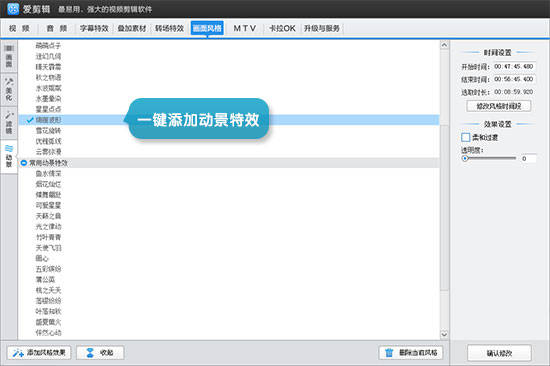Screen dimensions: 550x366
Task: Click the 开始时间 time field
Action: click(x=514, y=67)
